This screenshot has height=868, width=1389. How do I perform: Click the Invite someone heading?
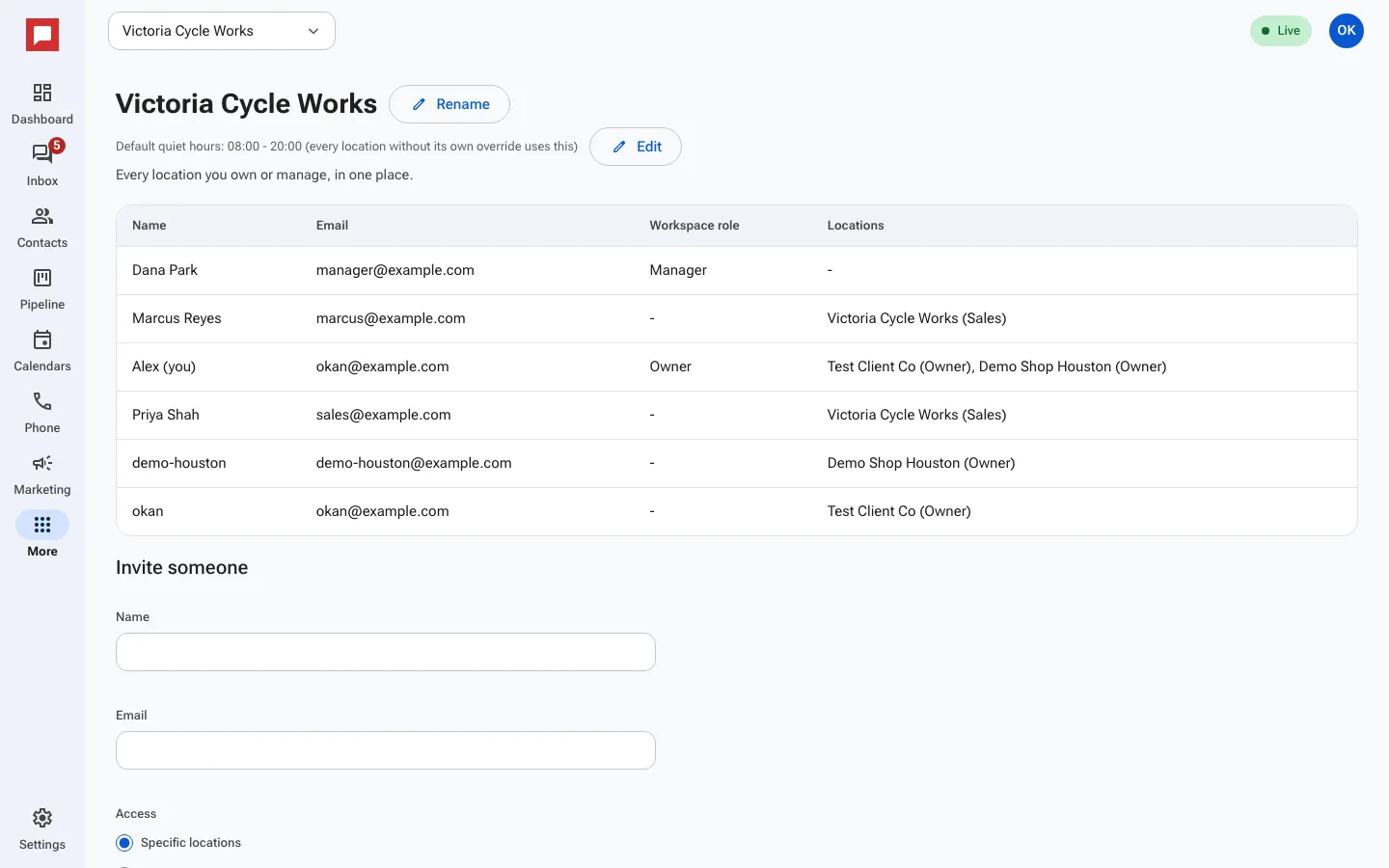[182, 568]
